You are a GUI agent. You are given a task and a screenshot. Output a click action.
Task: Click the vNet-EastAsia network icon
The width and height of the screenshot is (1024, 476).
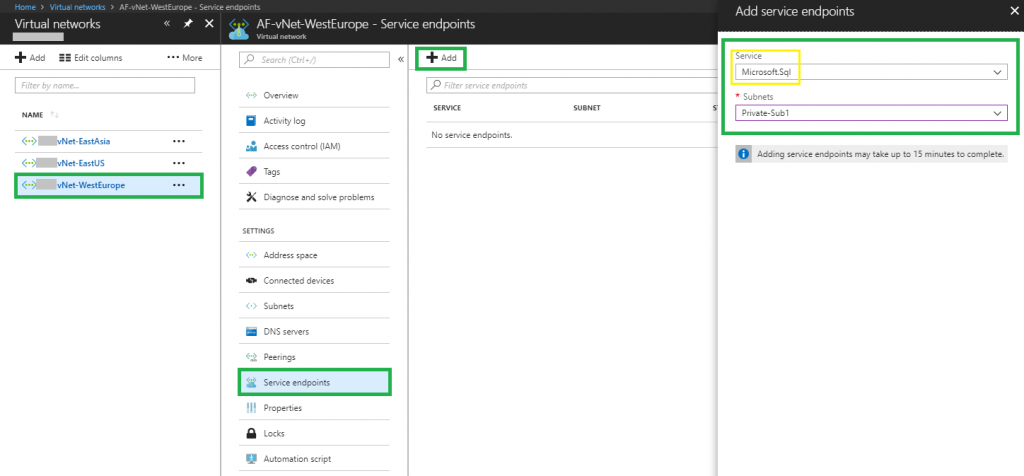click(x=29, y=140)
